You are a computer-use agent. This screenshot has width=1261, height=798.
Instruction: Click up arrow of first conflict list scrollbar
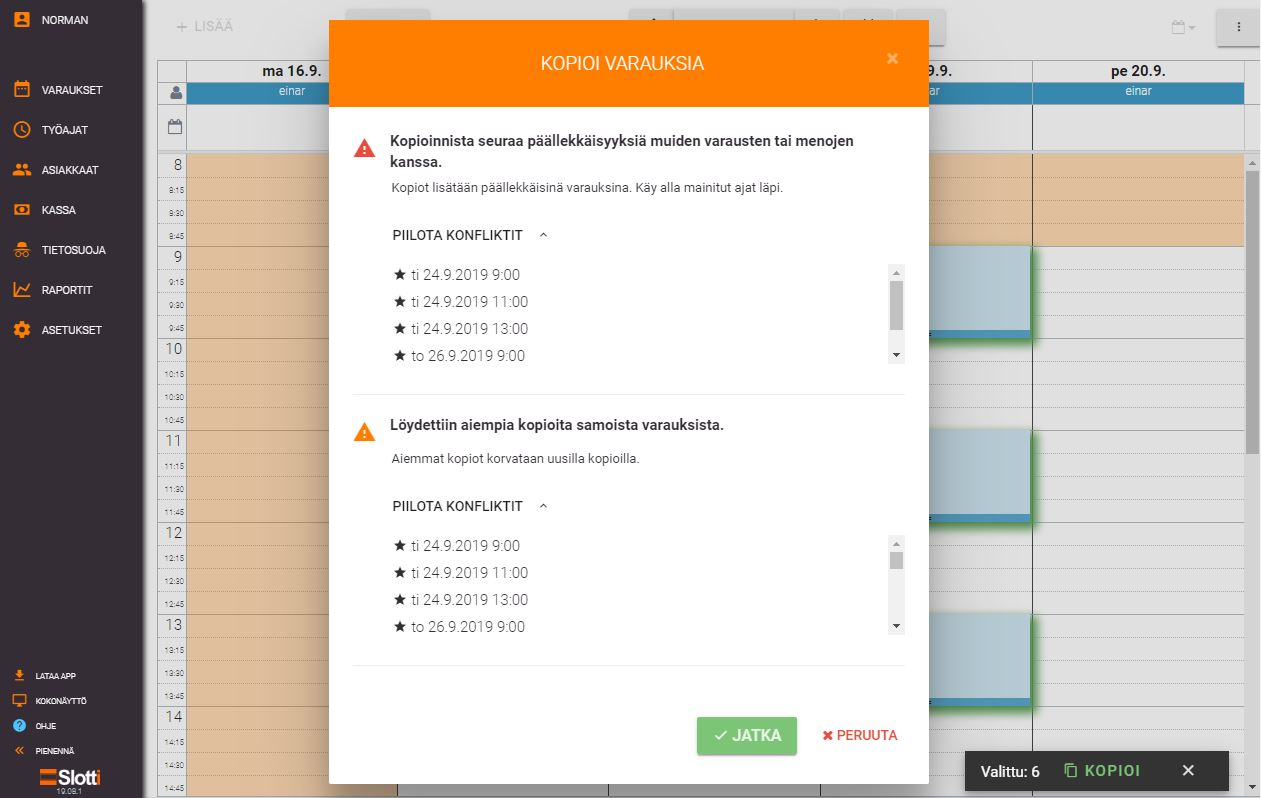pyautogui.click(x=896, y=273)
